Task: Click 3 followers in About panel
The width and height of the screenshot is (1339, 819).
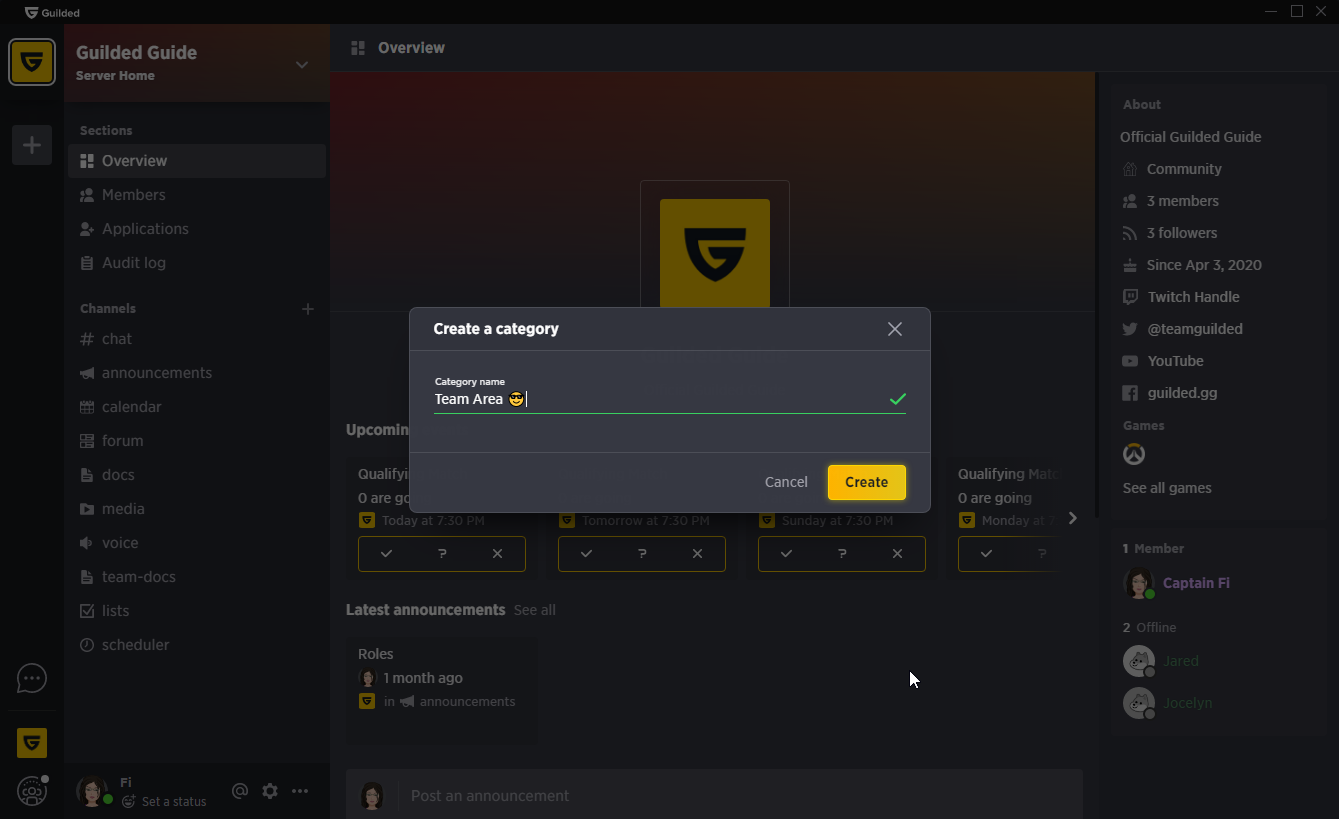Action: (1182, 233)
